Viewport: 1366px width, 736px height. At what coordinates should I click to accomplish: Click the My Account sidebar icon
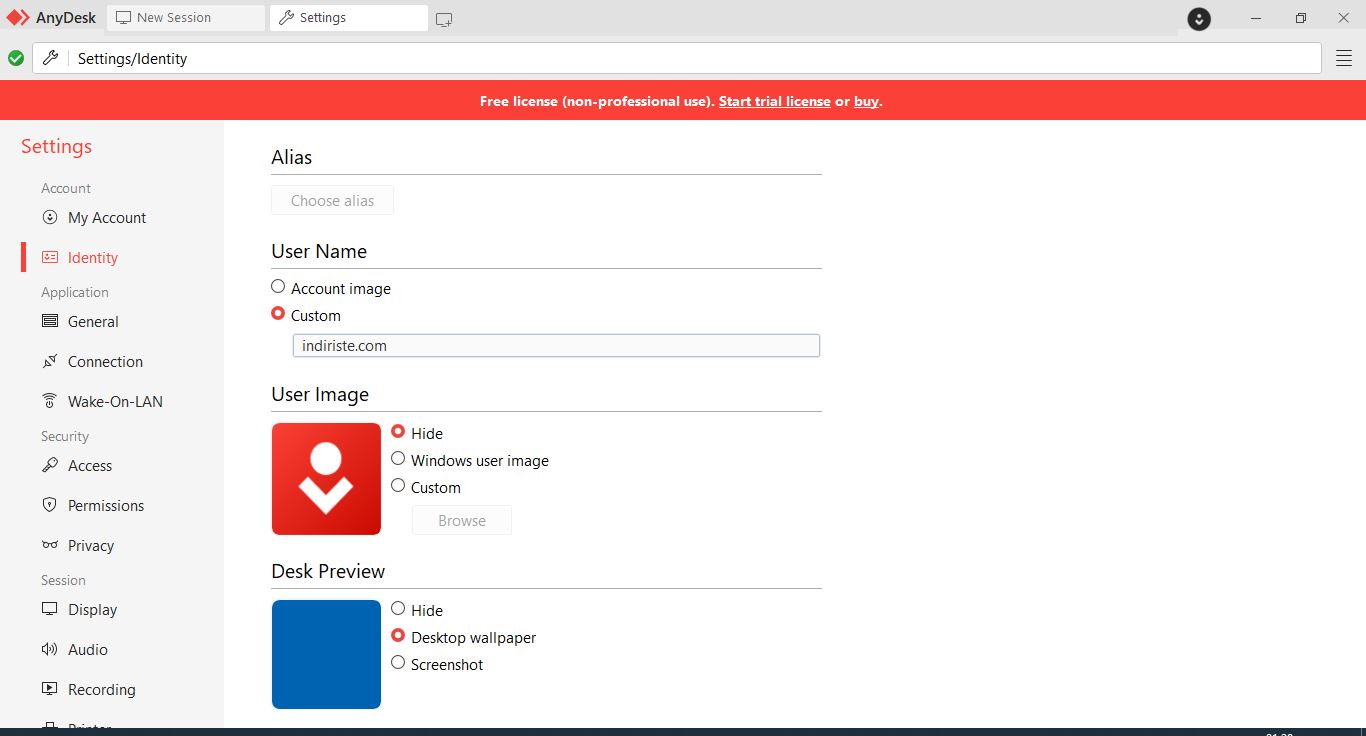50,217
